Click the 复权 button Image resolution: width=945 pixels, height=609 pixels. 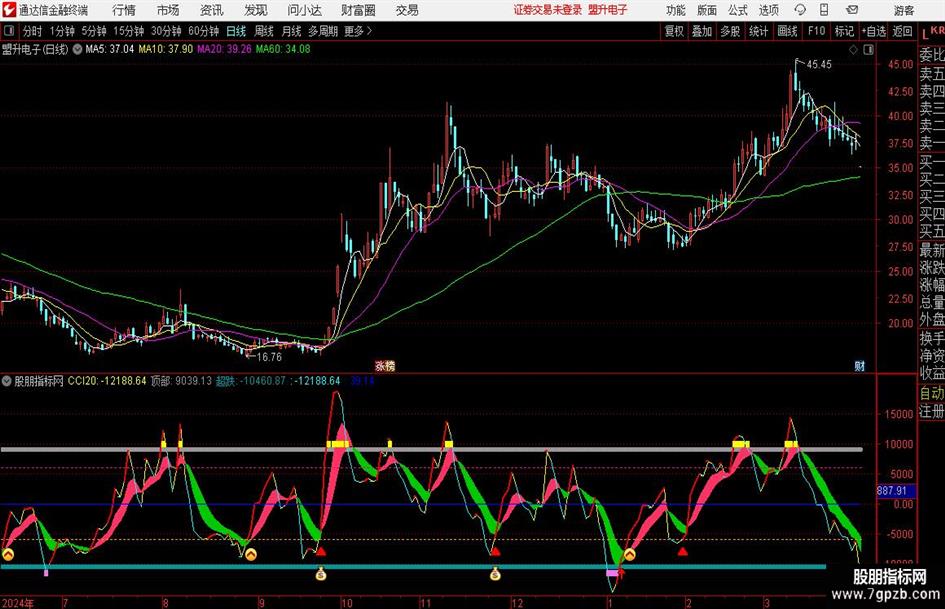[x=674, y=31]
